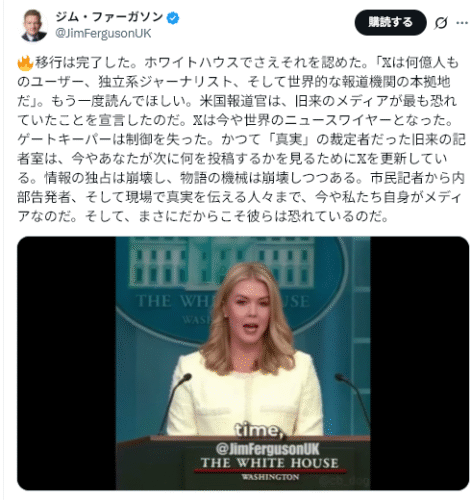Open the post's Japanese text body
Viewport: 471px width, 500px height.
click(240, 139)
